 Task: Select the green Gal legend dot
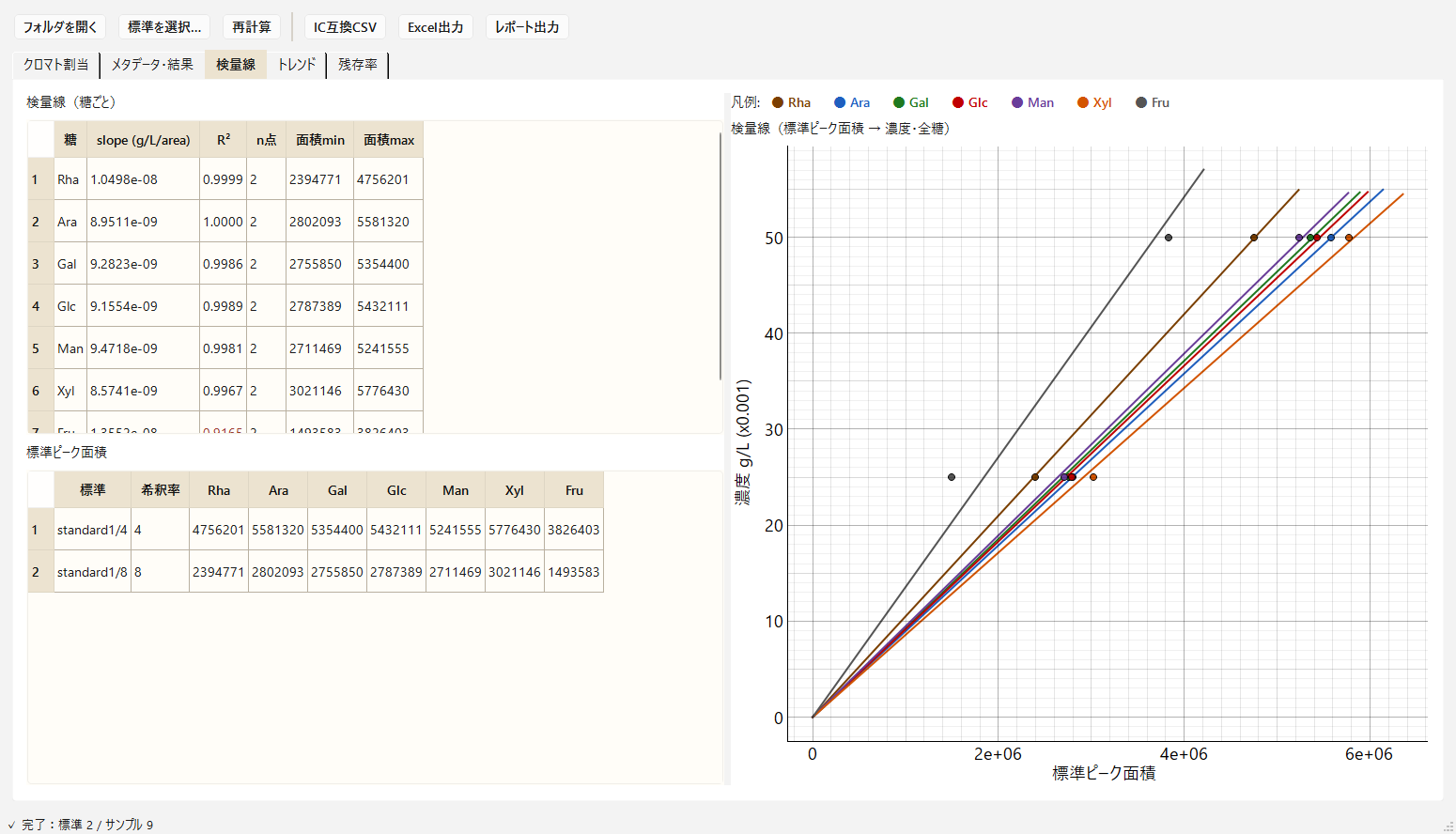pos(899,102)
